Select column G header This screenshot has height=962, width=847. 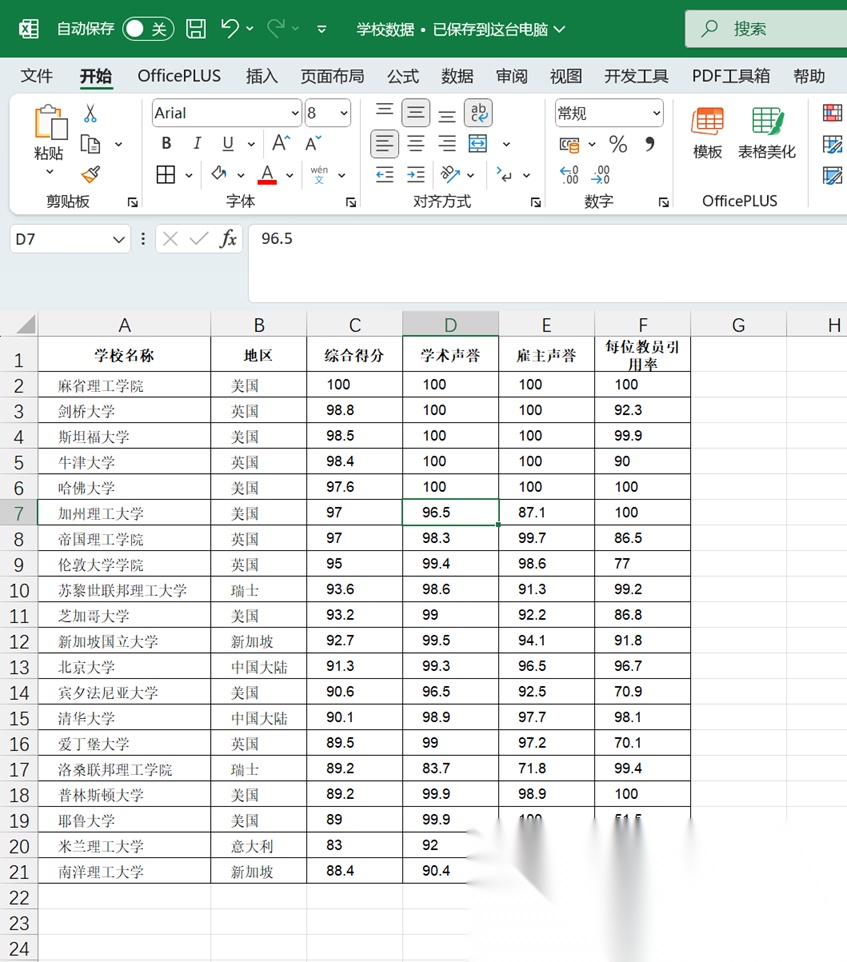(738, 325)
